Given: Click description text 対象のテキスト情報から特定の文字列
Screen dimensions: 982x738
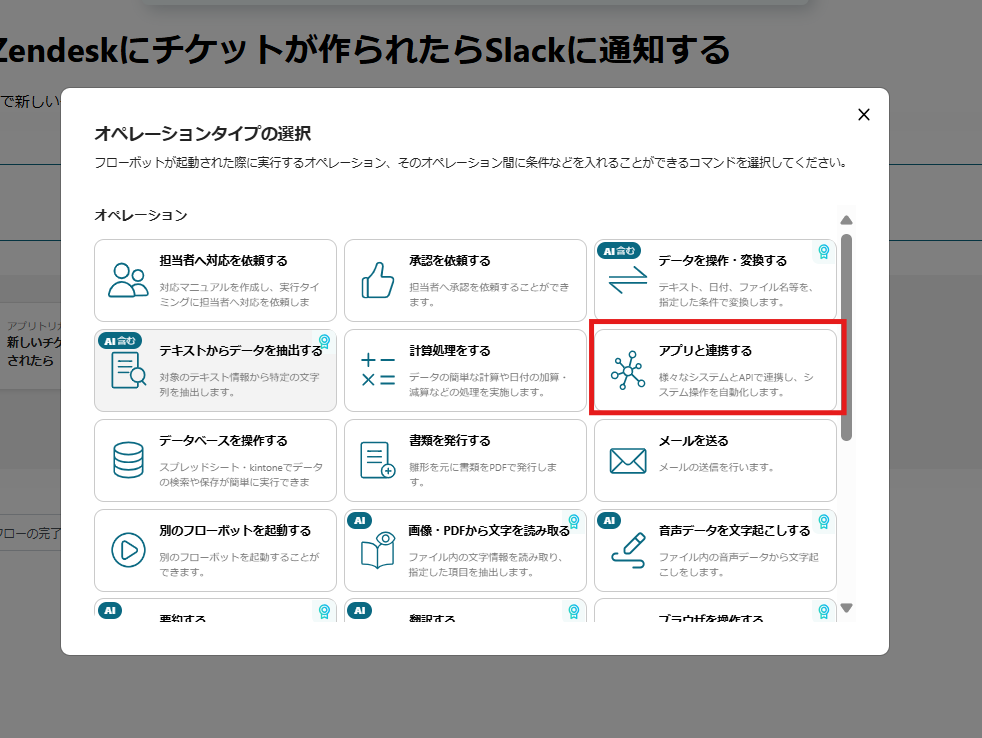Looking at the screenshot, I should (239, 385).
